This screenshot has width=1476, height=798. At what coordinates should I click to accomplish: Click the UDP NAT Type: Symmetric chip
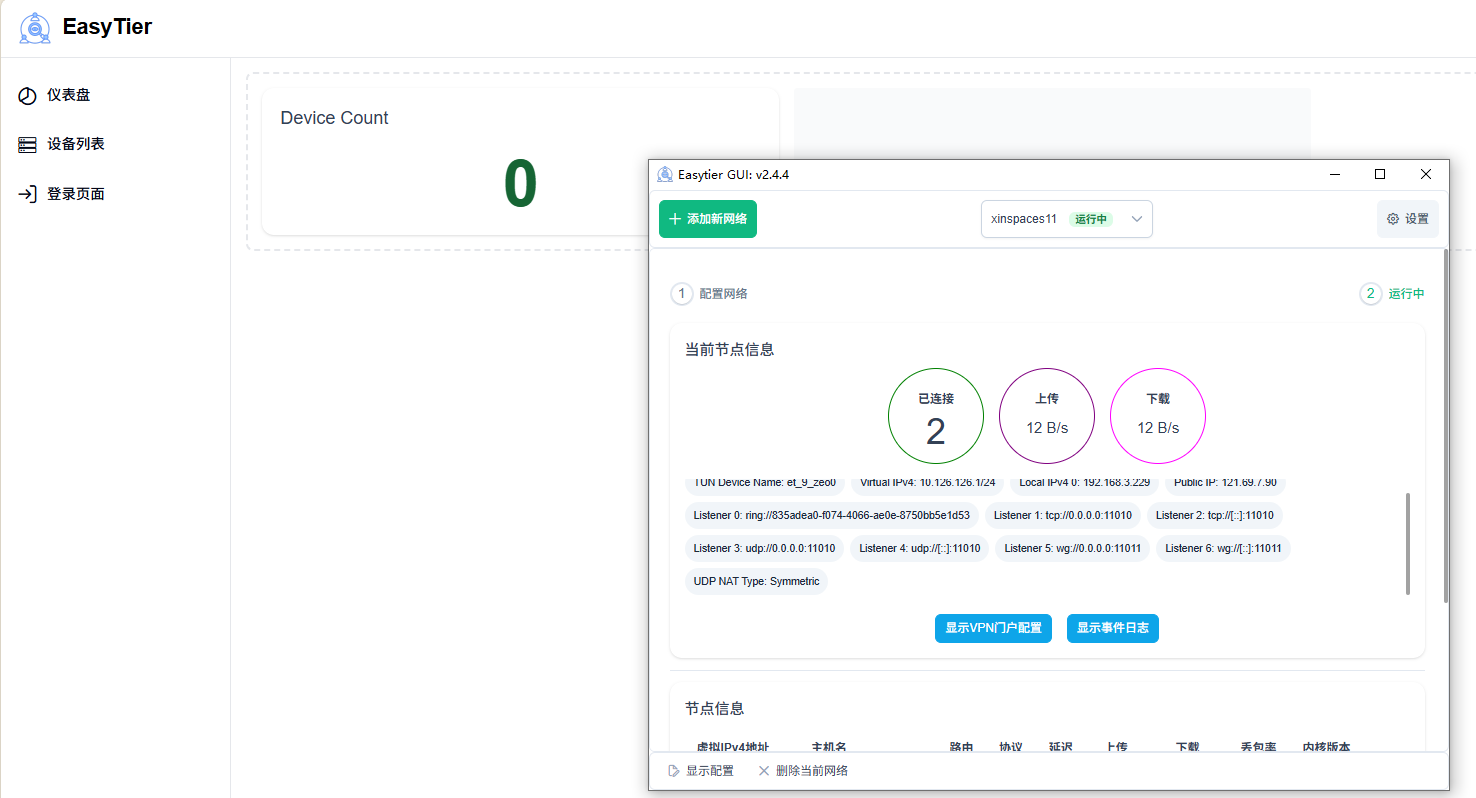[x=757, y=582]
